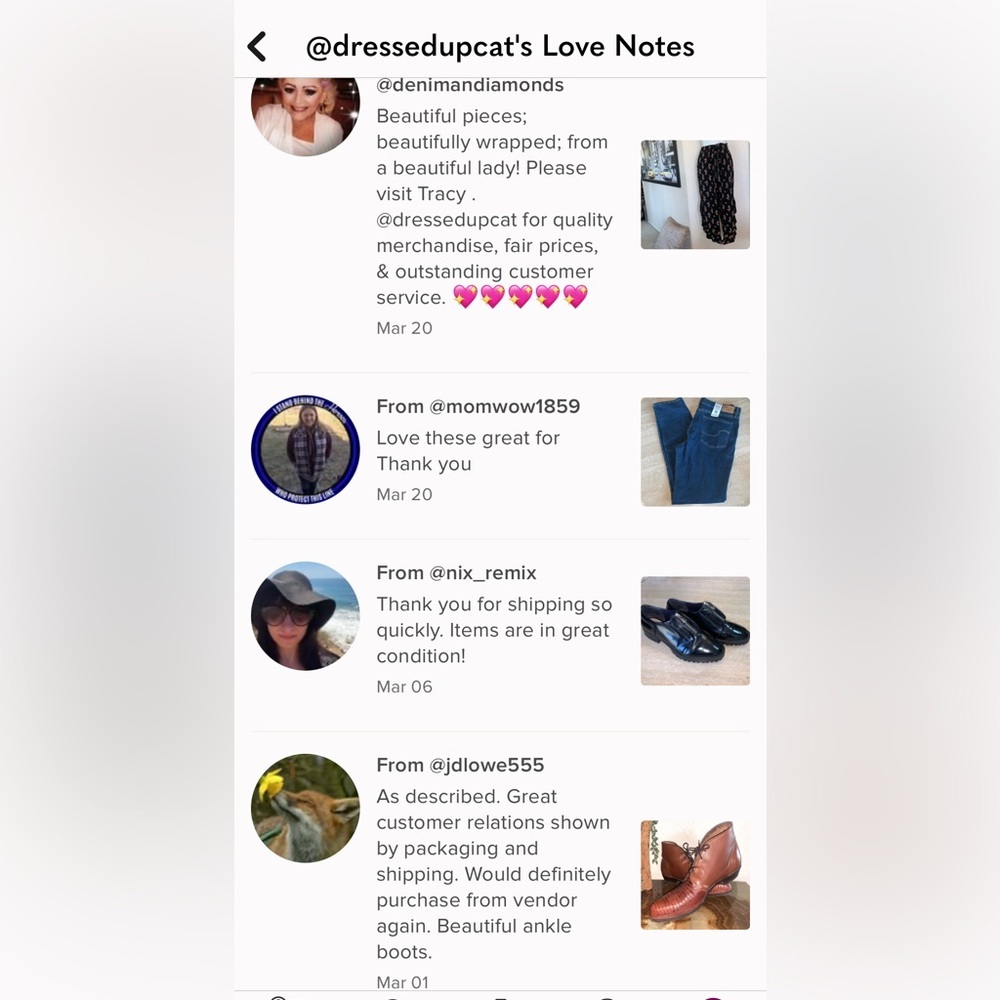
Task: Tap the 'As described. Great customer' note
Action: [494, 874]
